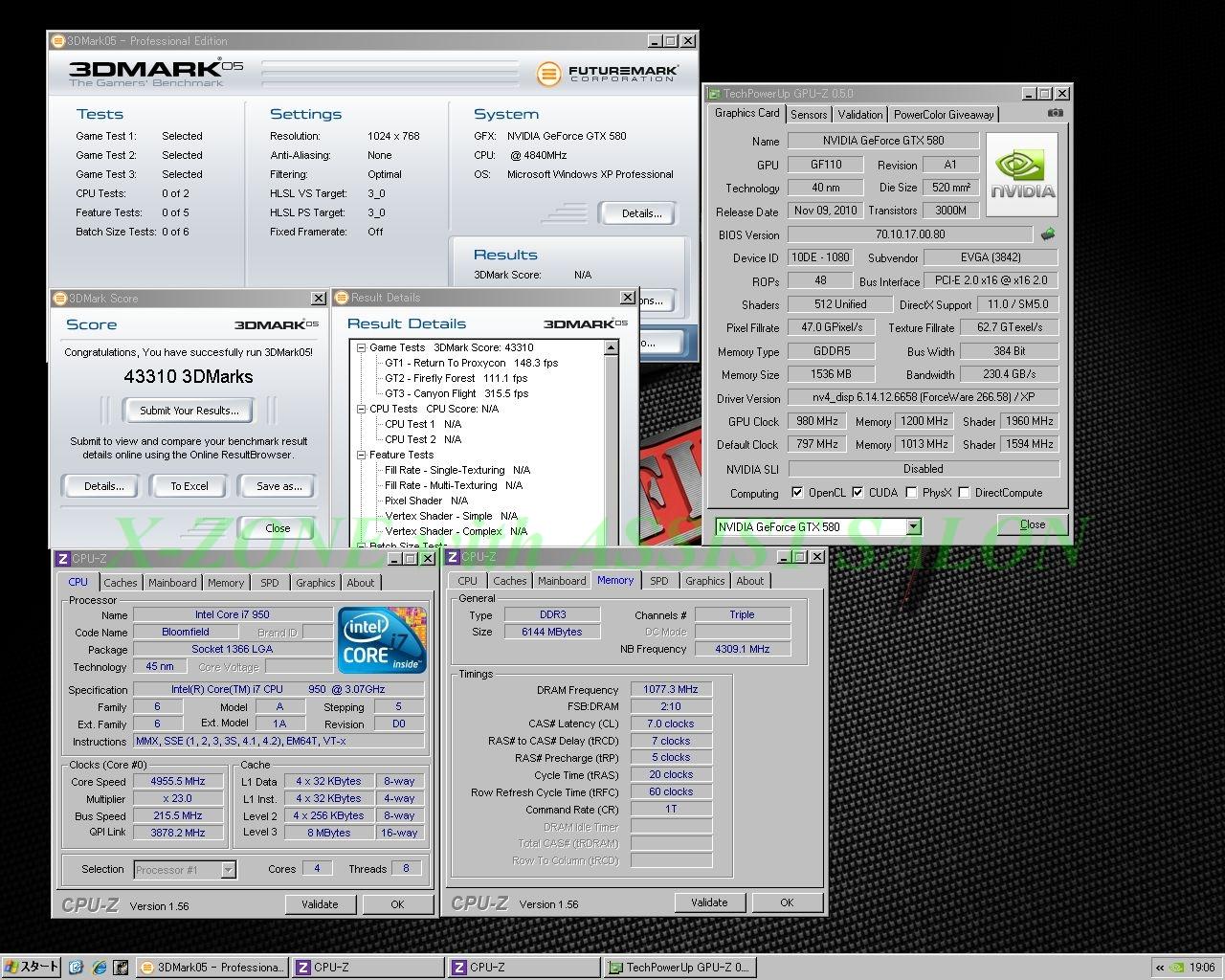
Task: Click the taskbar clock showing 19:06
Action: click(x=1202, y=968)
